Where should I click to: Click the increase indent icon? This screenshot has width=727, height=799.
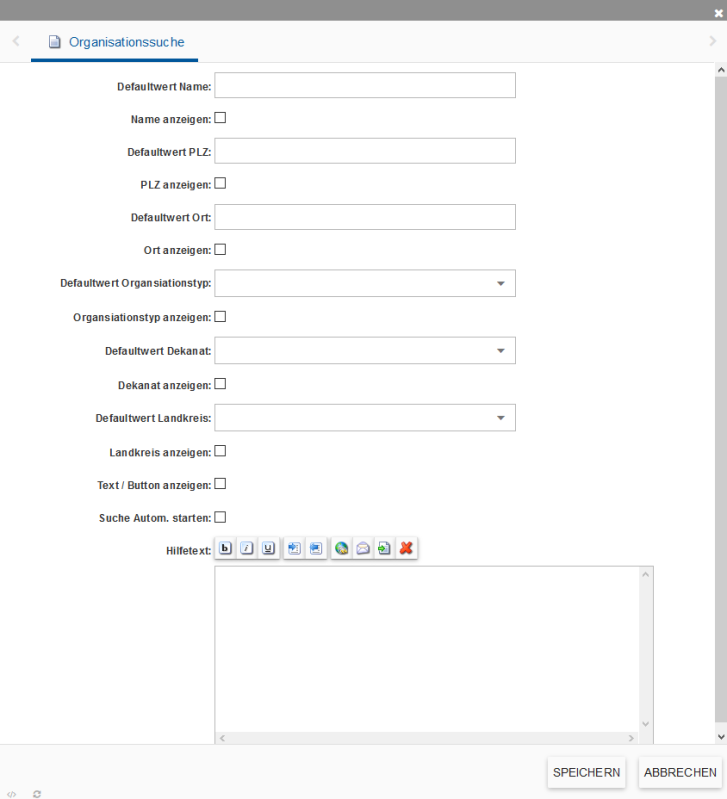pyautogui.click(x=294, y=548)
